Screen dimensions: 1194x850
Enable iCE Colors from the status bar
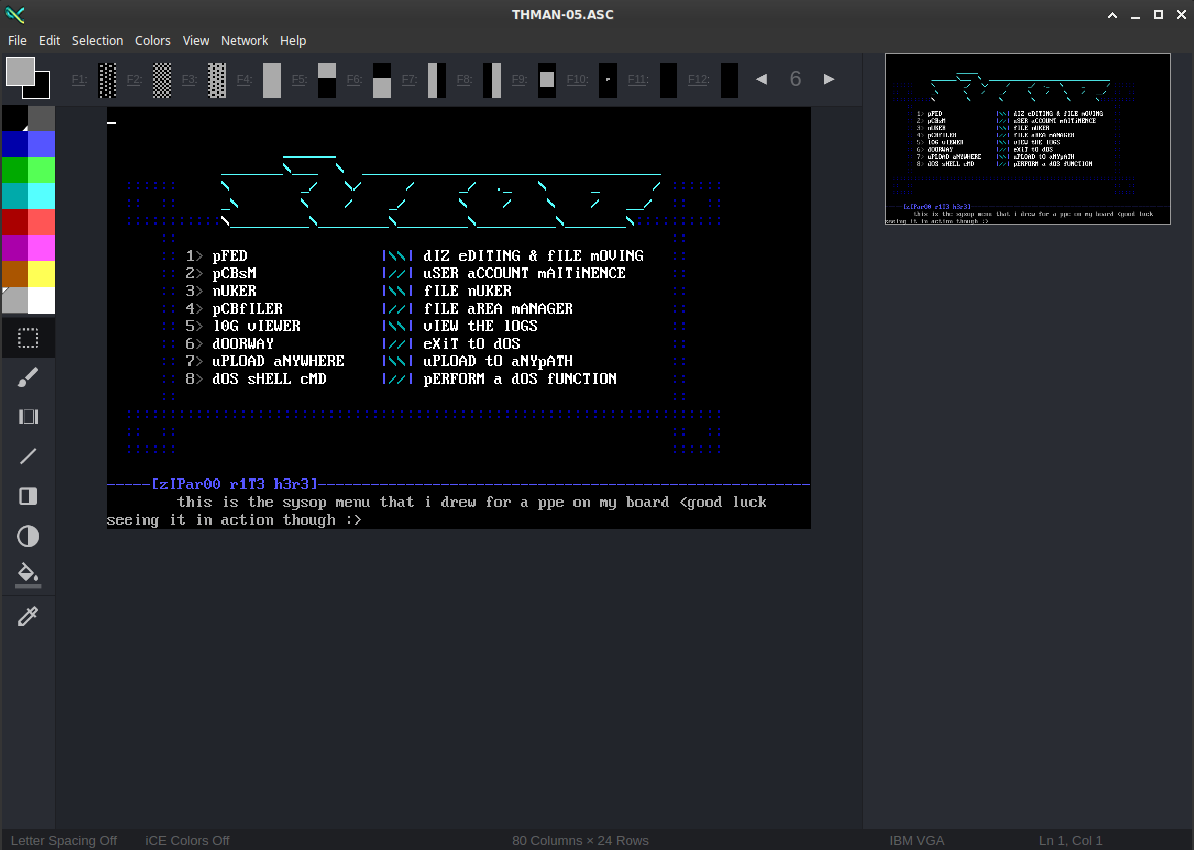point(187,840)
